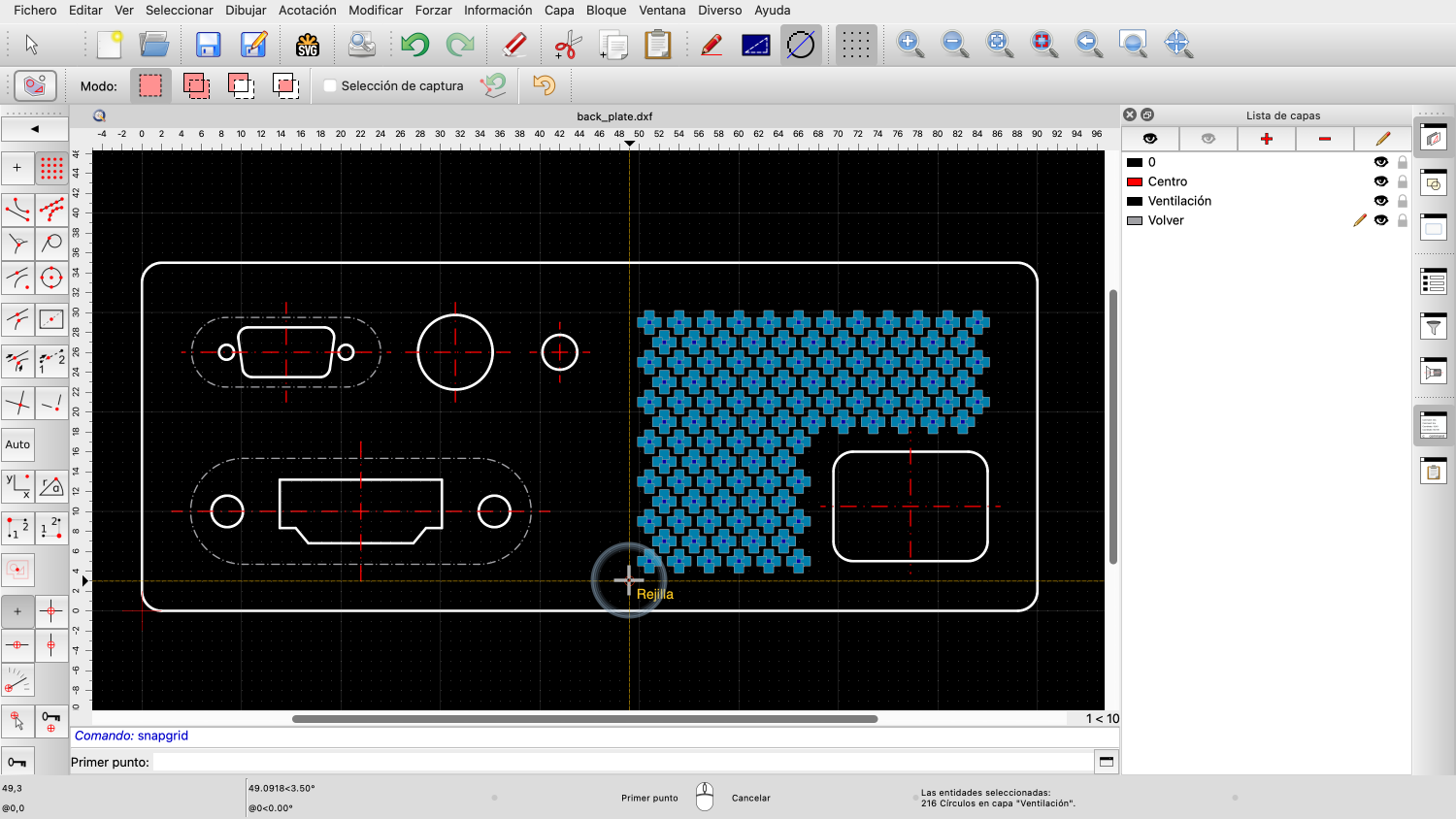The width and height of the screenshot is (1456, 819).
Task: Click the Paste clipboard icon
Action: [658, 45]
